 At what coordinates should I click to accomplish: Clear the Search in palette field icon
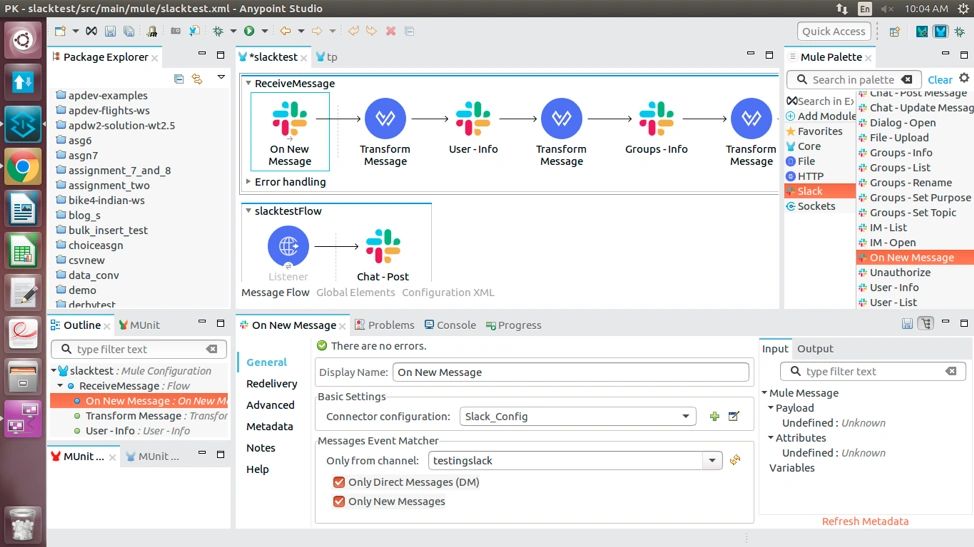(x=907, y=79)
